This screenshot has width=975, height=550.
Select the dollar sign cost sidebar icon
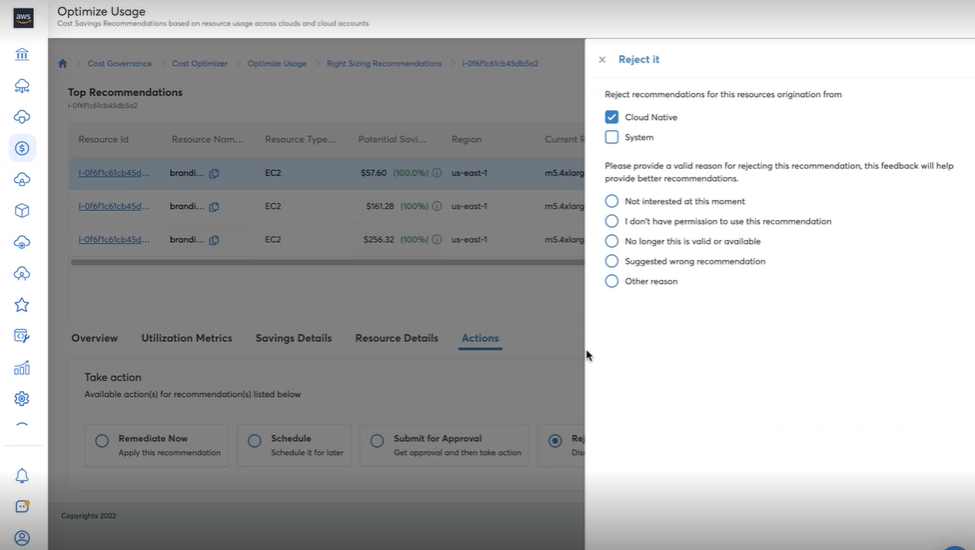[22, 148]
